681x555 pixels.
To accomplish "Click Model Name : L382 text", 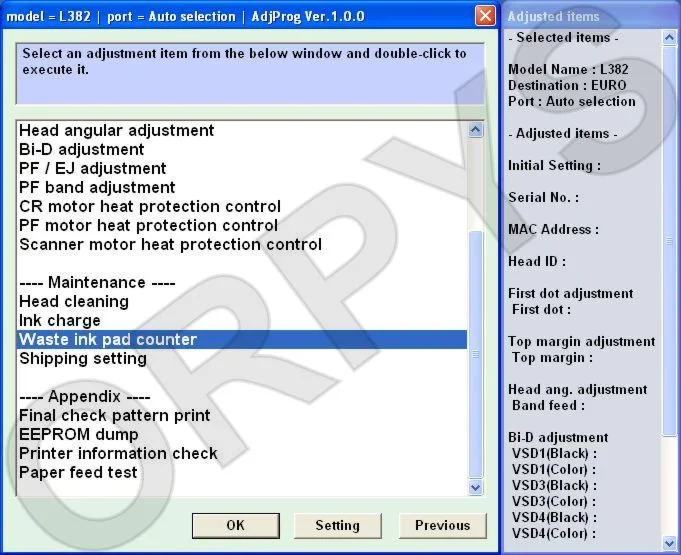I will coord(568,69).
